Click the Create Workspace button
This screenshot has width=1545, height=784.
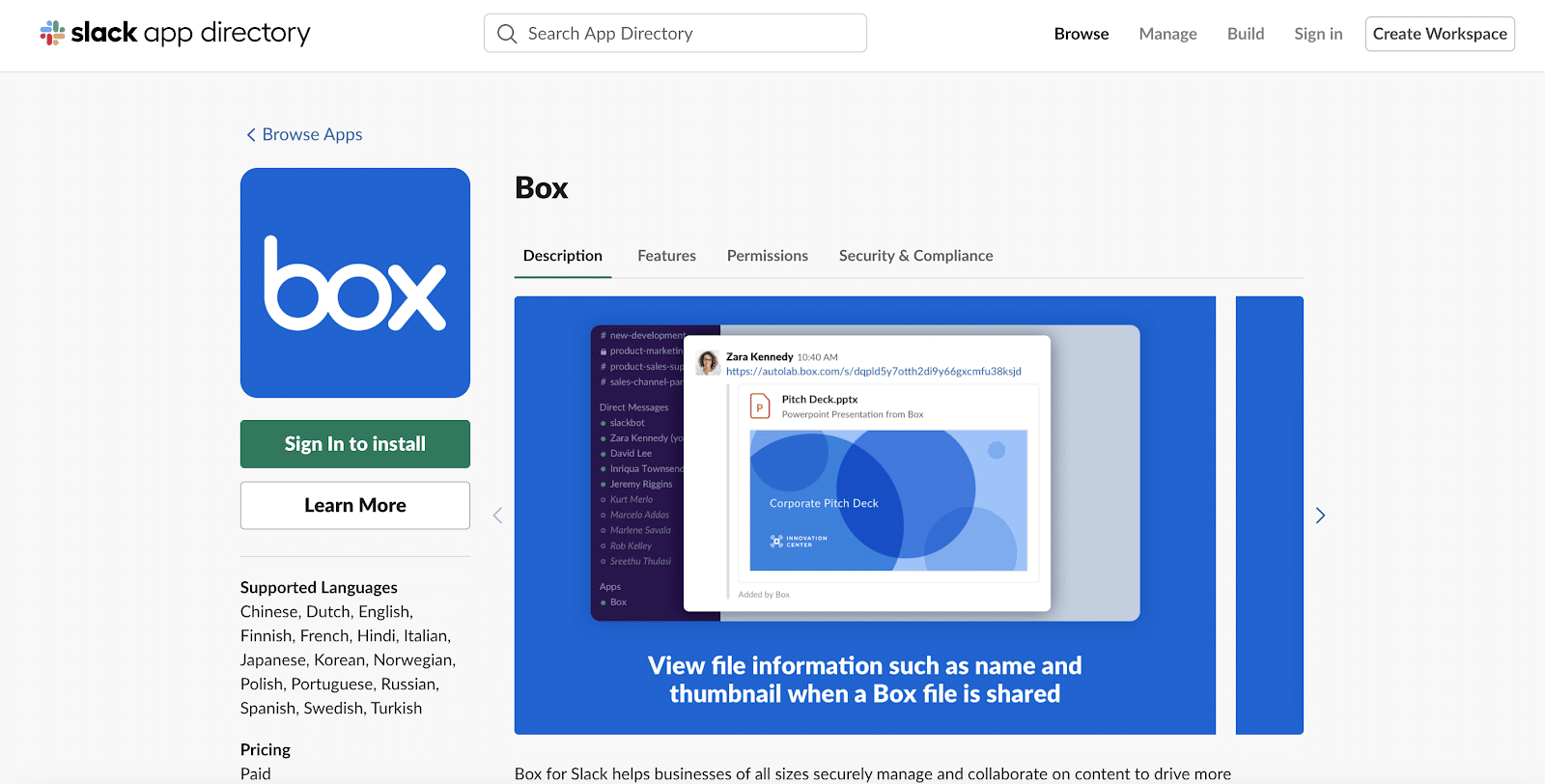click(1440, 34)
